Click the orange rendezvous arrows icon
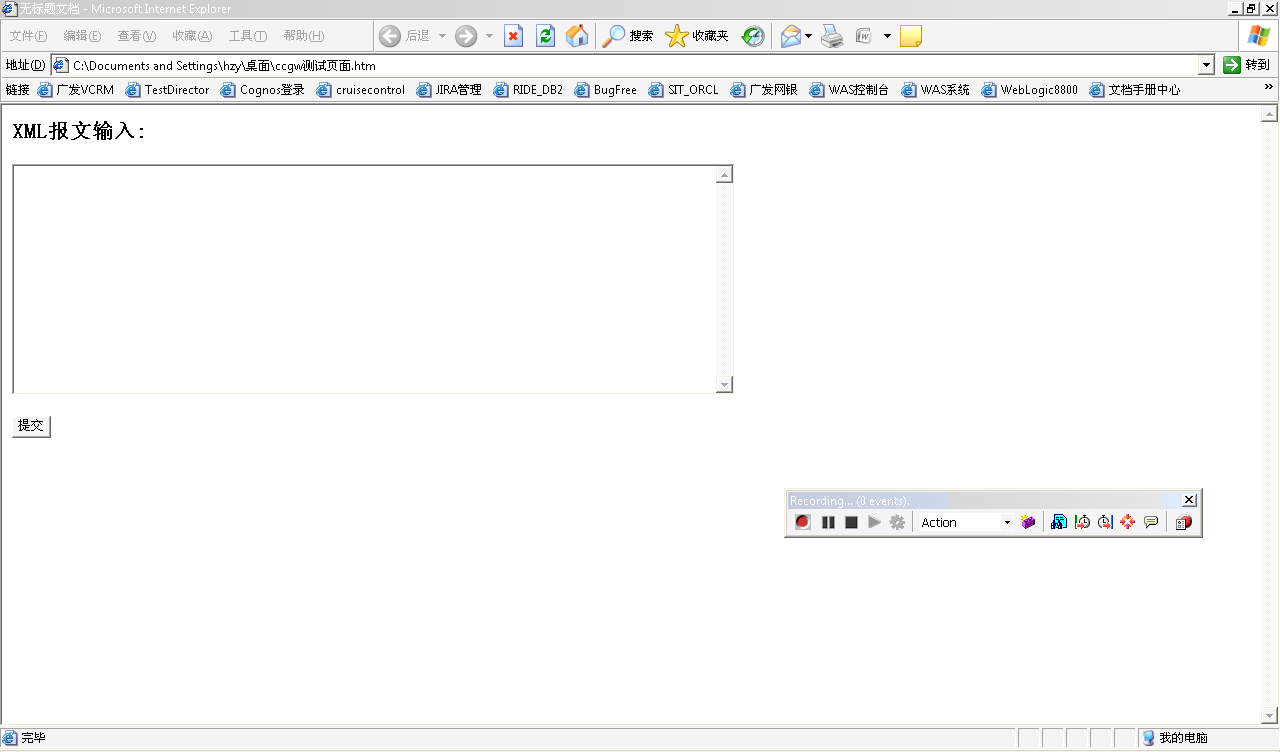This screenshot has width=1280, height=752. [x=1128, y=522]
